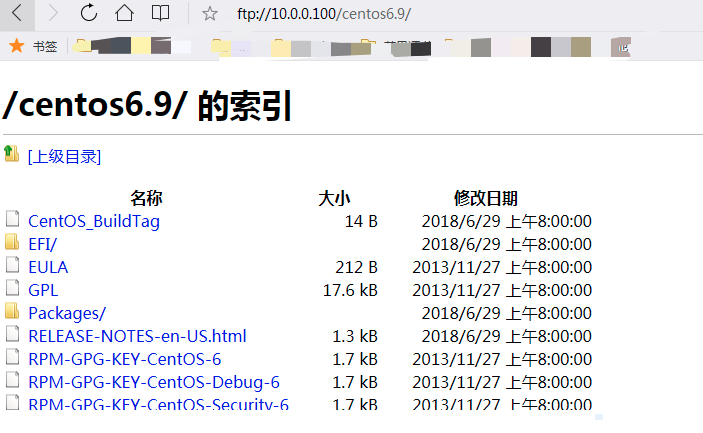Reload the page with the refresh icon
703x433 pixels.
89,13
